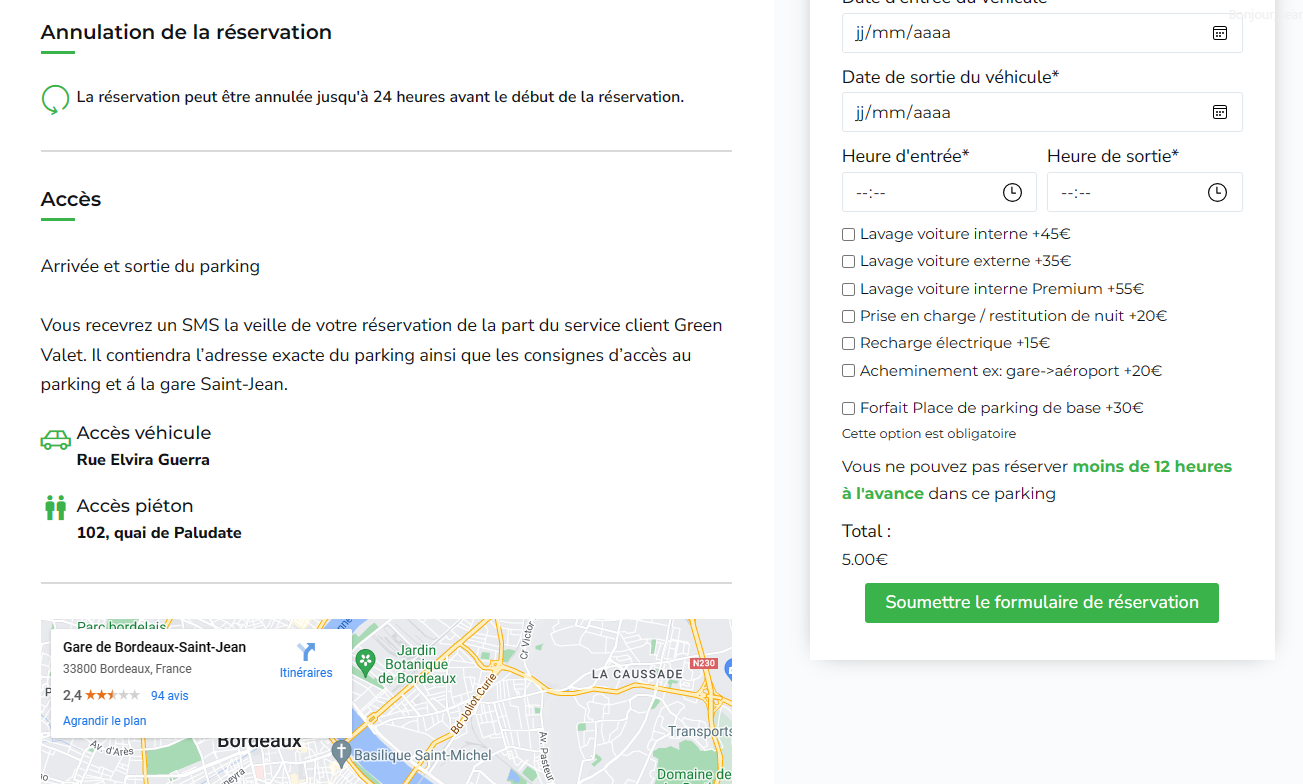Enable Lavage voiture externe +35€ option
The height and width of the screenshot is (784, 1303).
tap(848, 262)
